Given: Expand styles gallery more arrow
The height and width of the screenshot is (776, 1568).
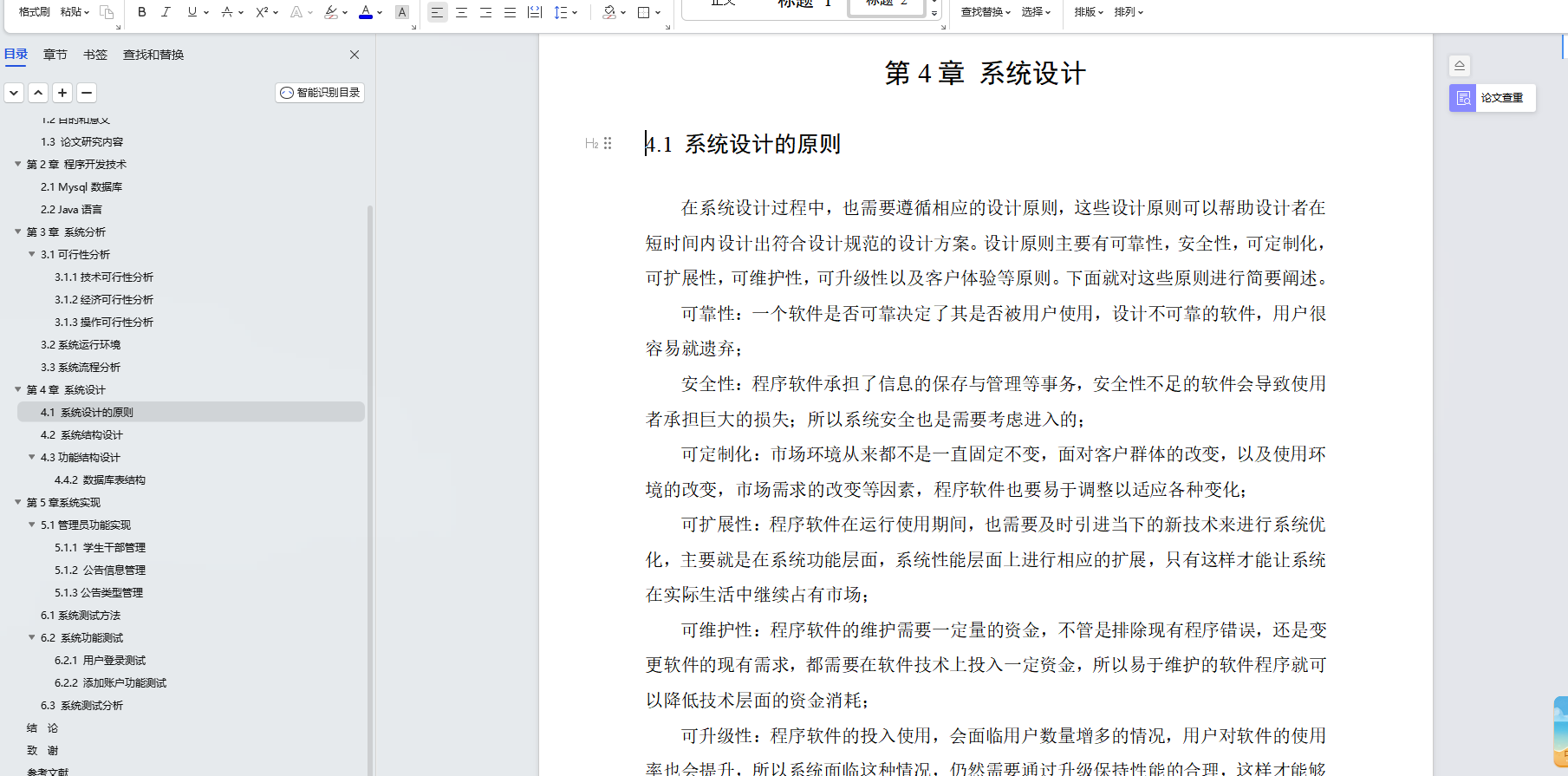Looking at the screenshot, I should (x=934, y=13).
